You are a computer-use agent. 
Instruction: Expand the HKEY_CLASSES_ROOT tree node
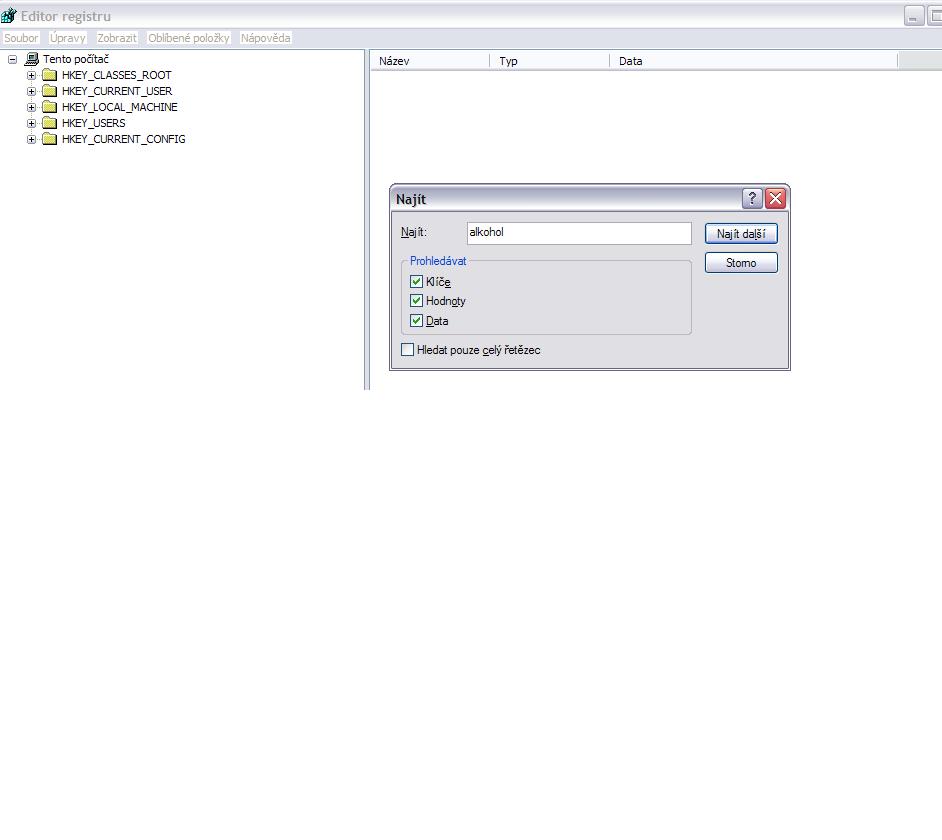pos(31,75)
